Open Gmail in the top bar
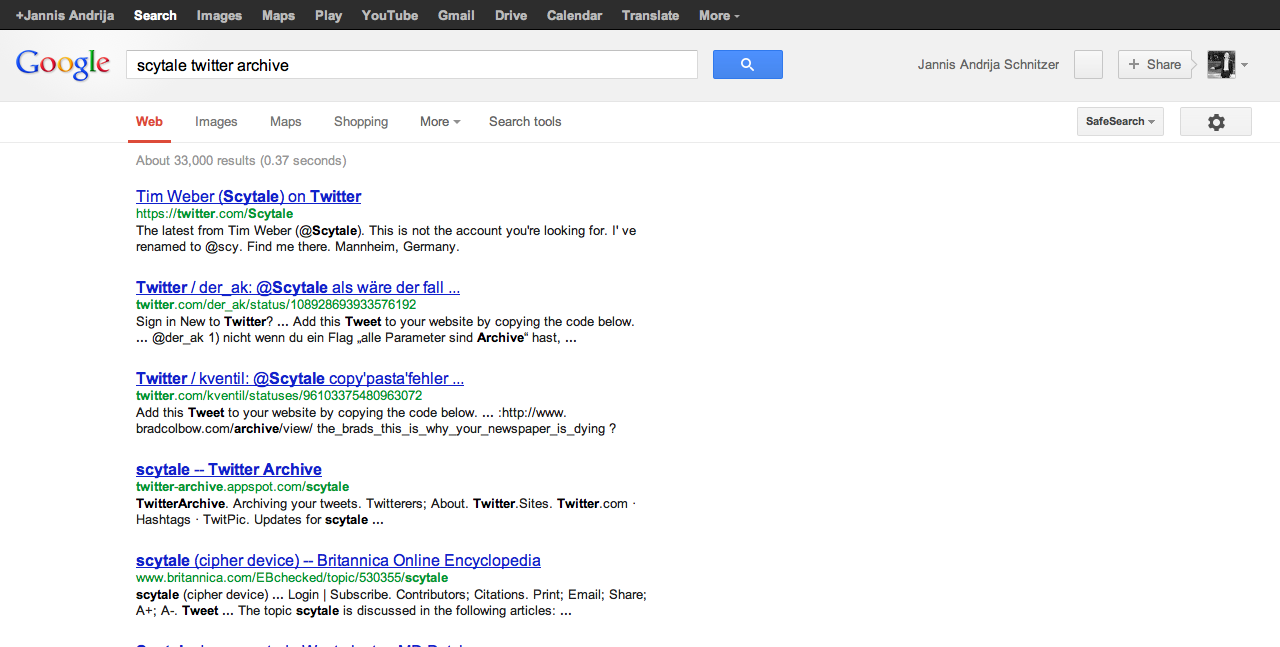This screenshot has width=1280, height=647. [456, 15]
